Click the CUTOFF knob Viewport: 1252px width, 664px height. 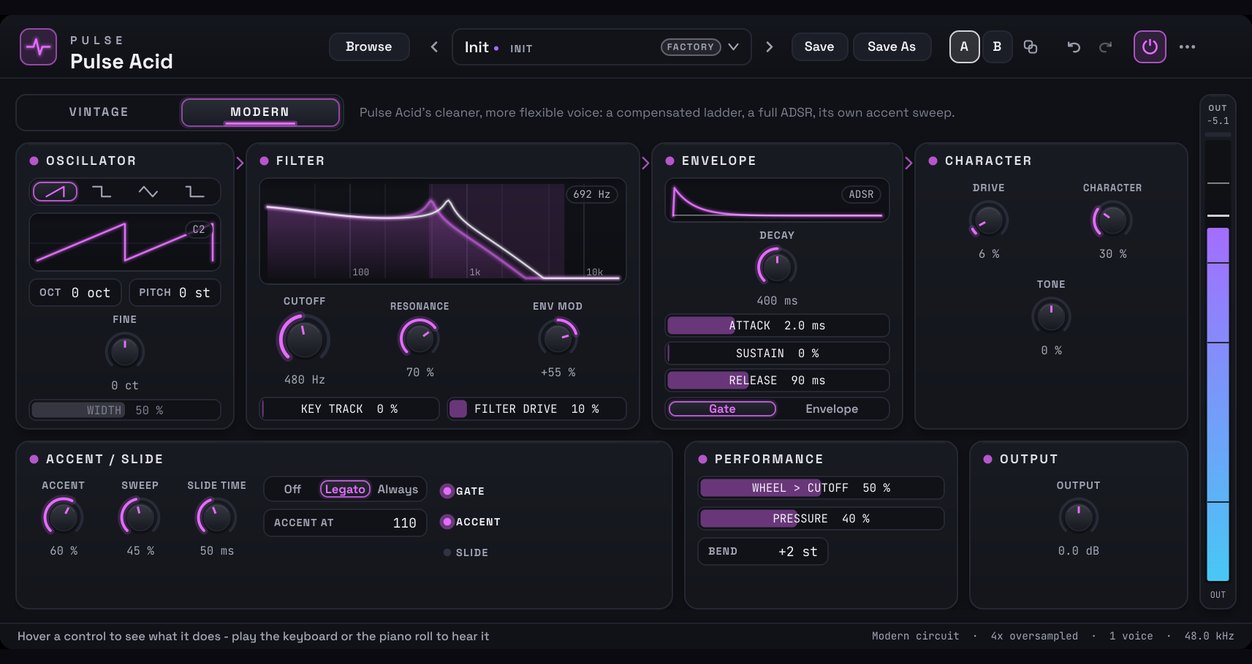pyautogui.click(x=304, y=339)
